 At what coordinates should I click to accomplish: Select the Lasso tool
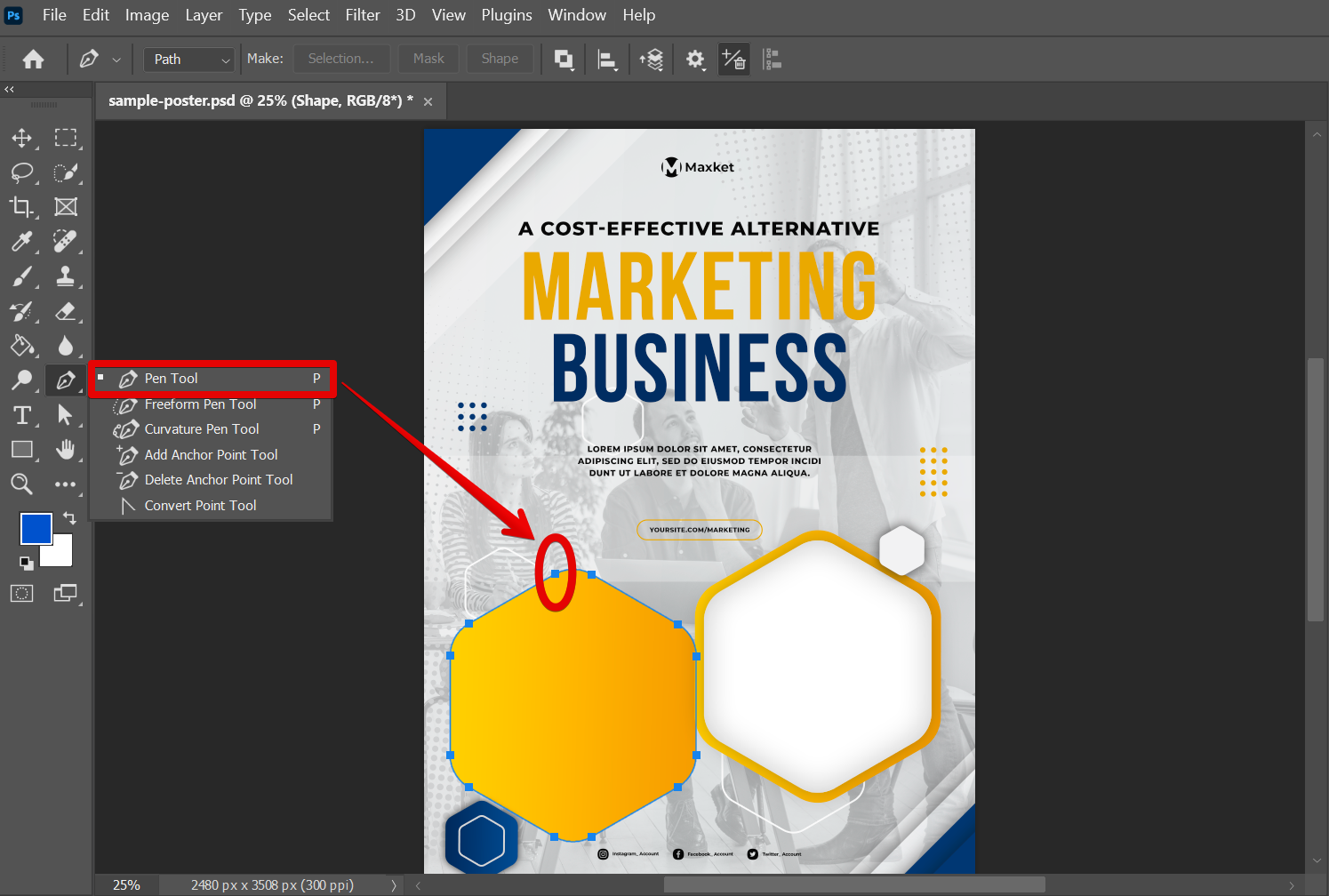(21, 172)
